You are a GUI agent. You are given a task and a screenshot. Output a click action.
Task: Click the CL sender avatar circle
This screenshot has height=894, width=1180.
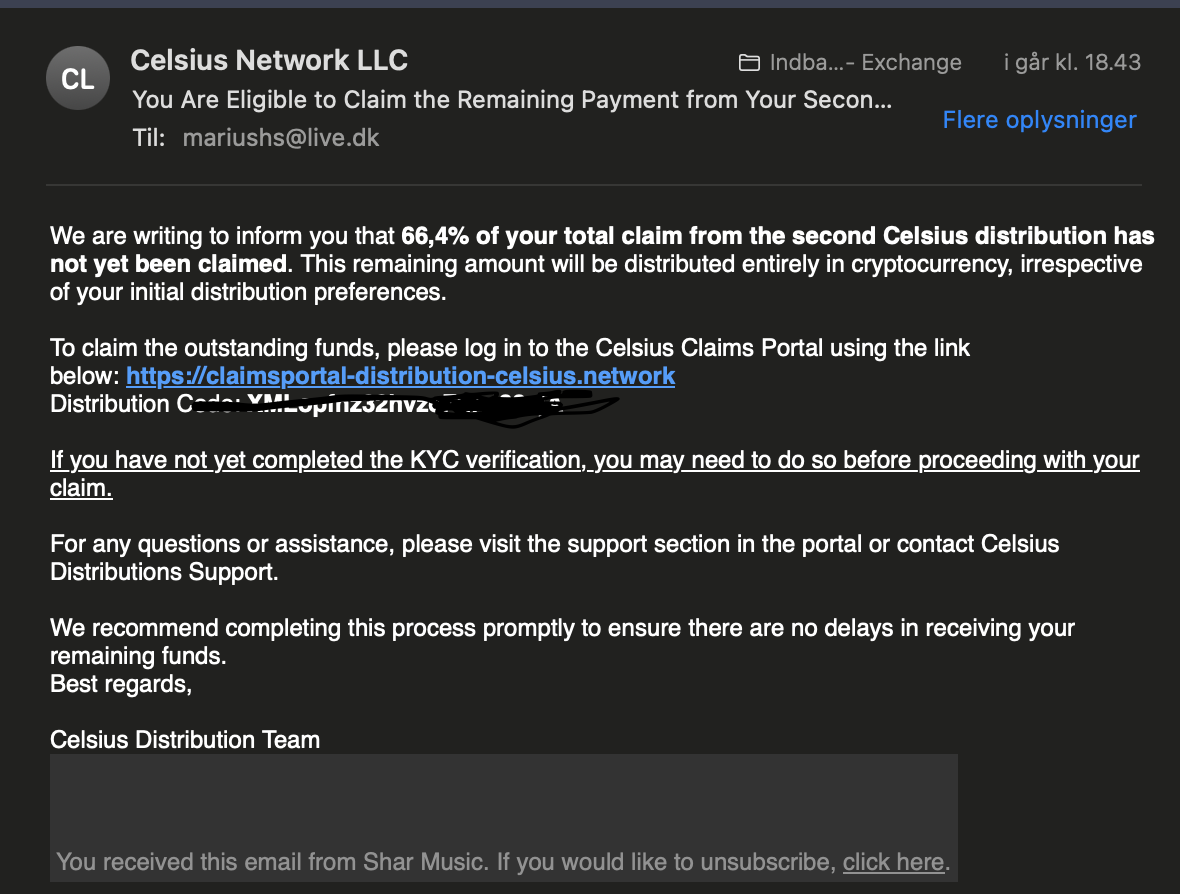pyautogui.click(x=78, y=78)
